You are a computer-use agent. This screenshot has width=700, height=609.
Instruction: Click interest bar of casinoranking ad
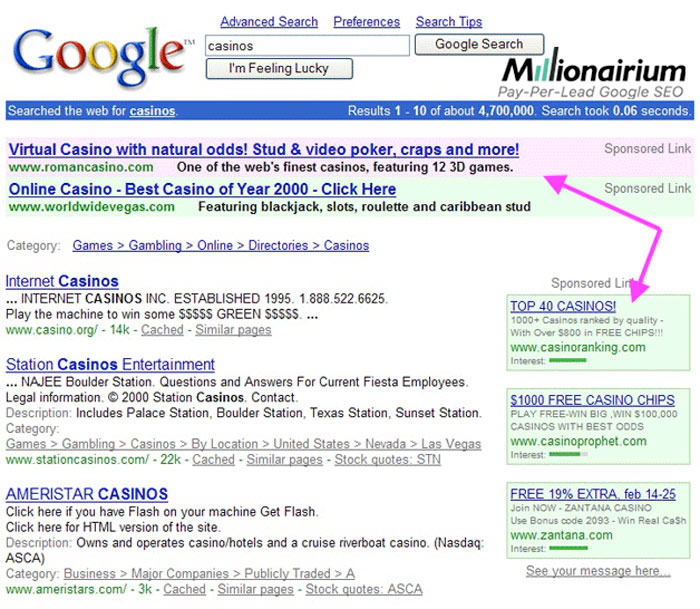(x=567, y=360)
